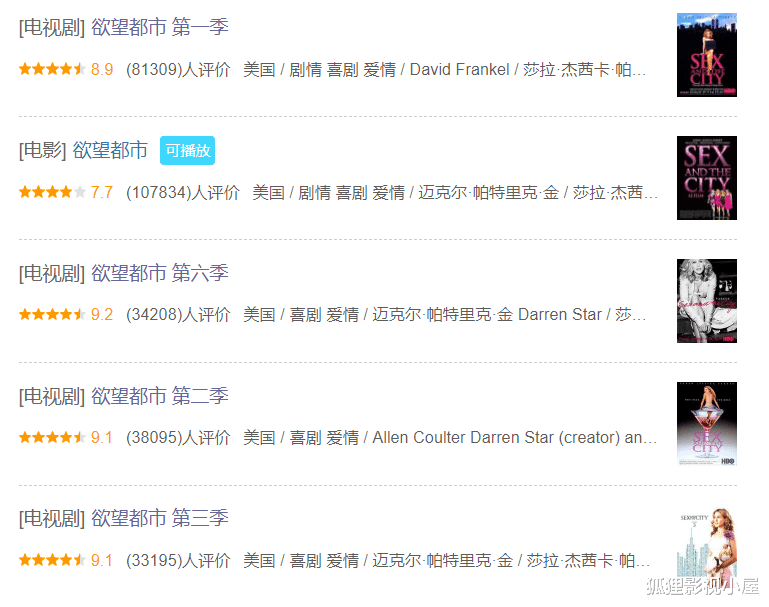The image size is (769, 607).
Task: Click the star rating beside 8.9
Action: (x=52, y=69)
